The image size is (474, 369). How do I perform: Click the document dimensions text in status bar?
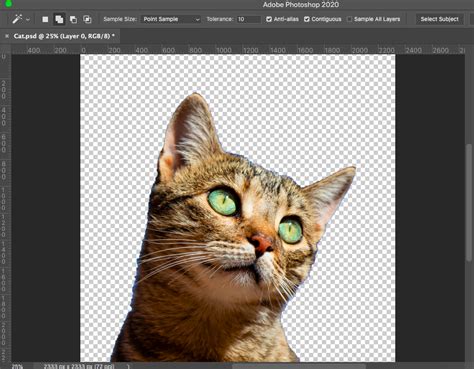[x=79, y=366]
